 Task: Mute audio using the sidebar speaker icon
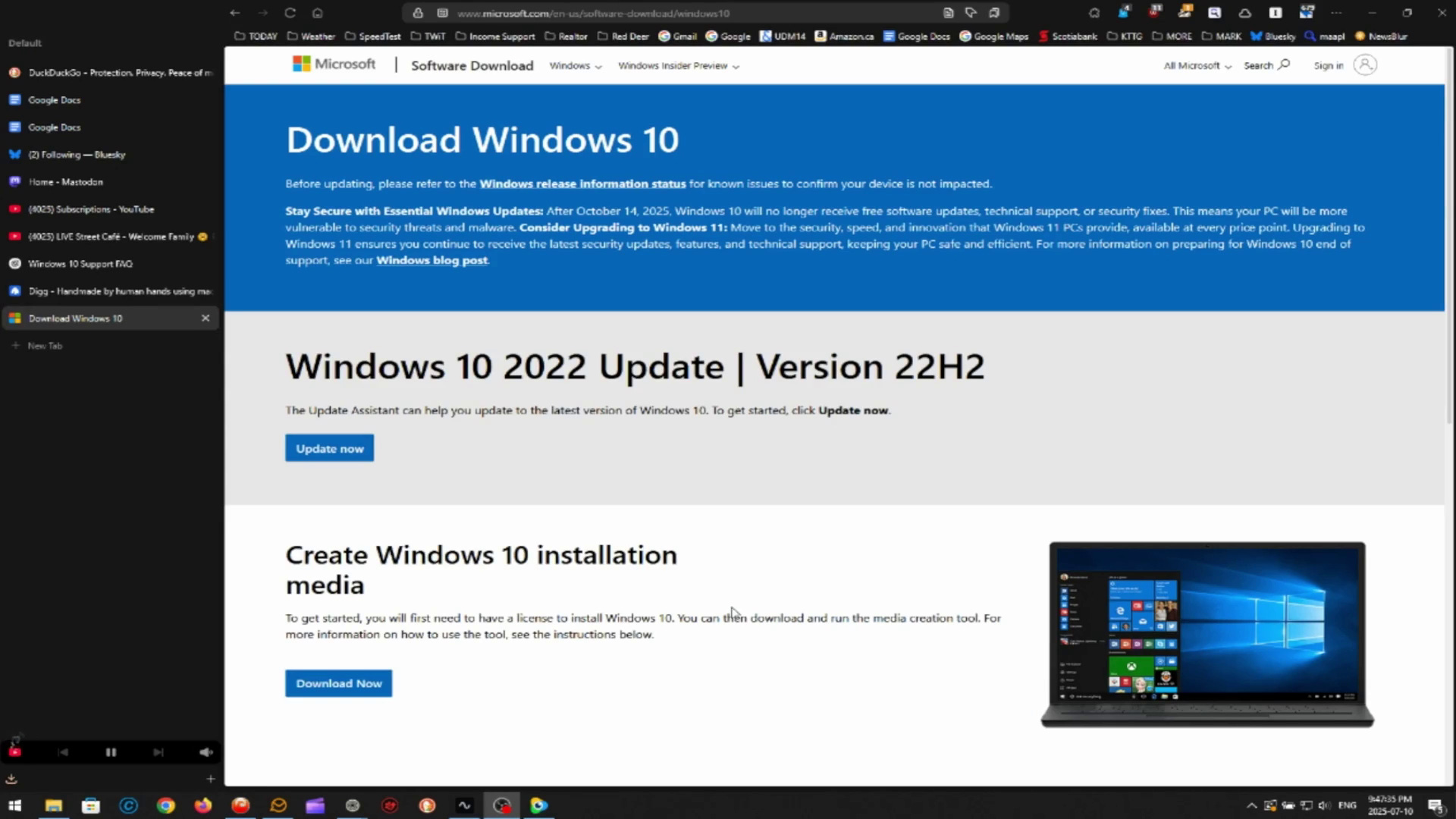click(x=206, y=752)
